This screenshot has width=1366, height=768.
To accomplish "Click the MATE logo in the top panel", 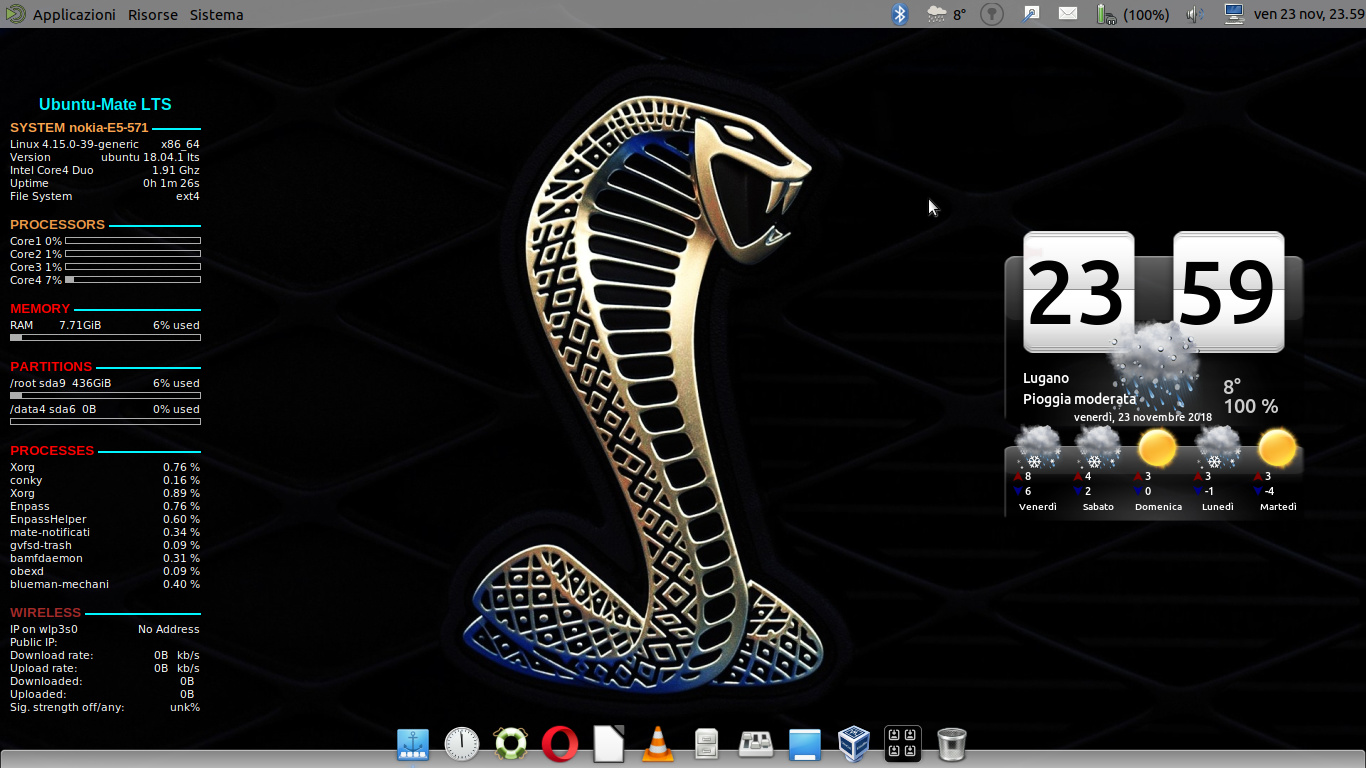I will [15, 14].
